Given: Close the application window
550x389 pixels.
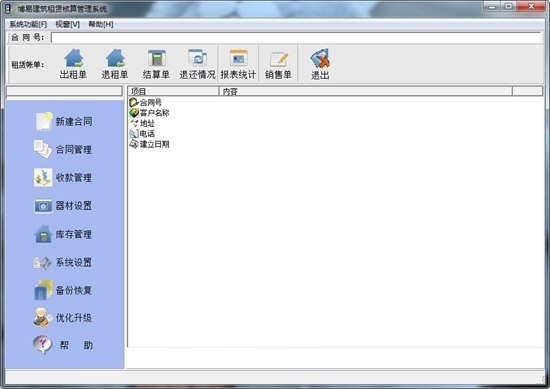Looking at the screenshot, I should [531, 6].
